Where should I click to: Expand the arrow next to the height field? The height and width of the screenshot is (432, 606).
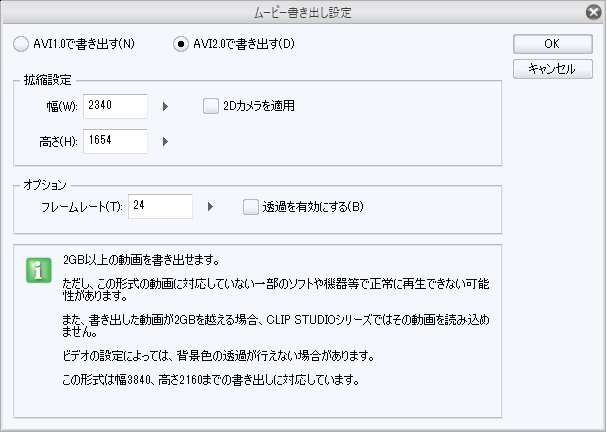(x=165, y=141)
